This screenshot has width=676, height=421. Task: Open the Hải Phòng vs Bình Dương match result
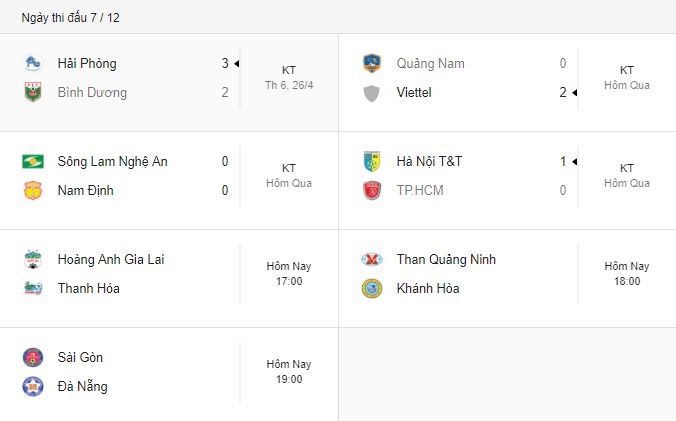click(x=169, y=83)
